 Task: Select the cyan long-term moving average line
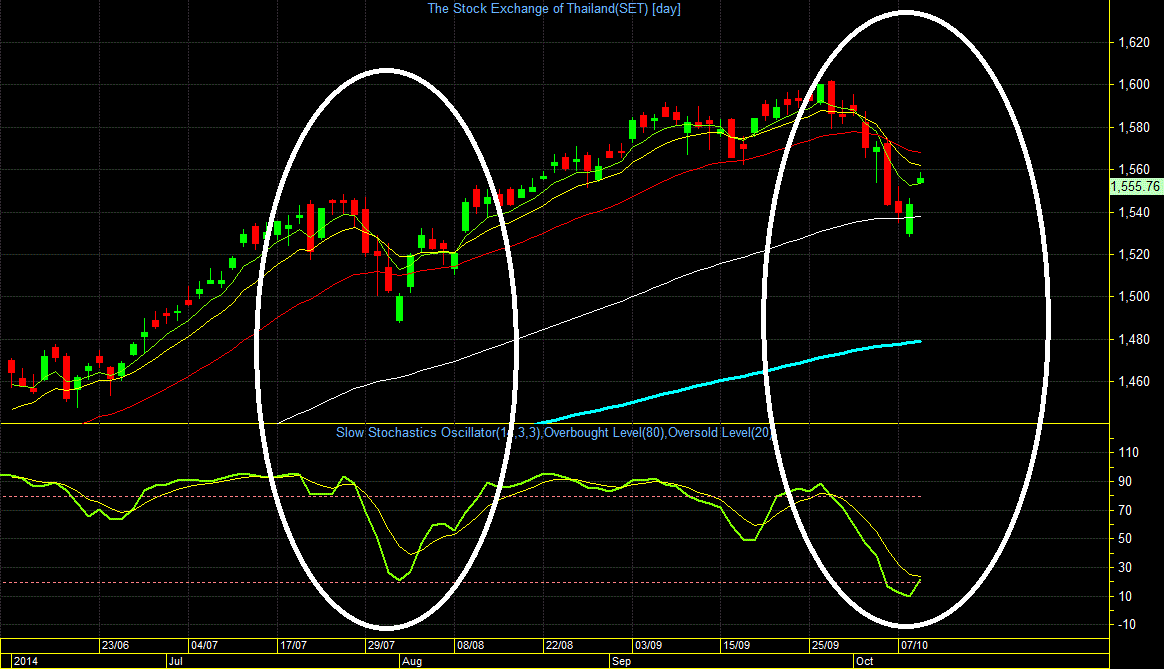coord(728,379)
